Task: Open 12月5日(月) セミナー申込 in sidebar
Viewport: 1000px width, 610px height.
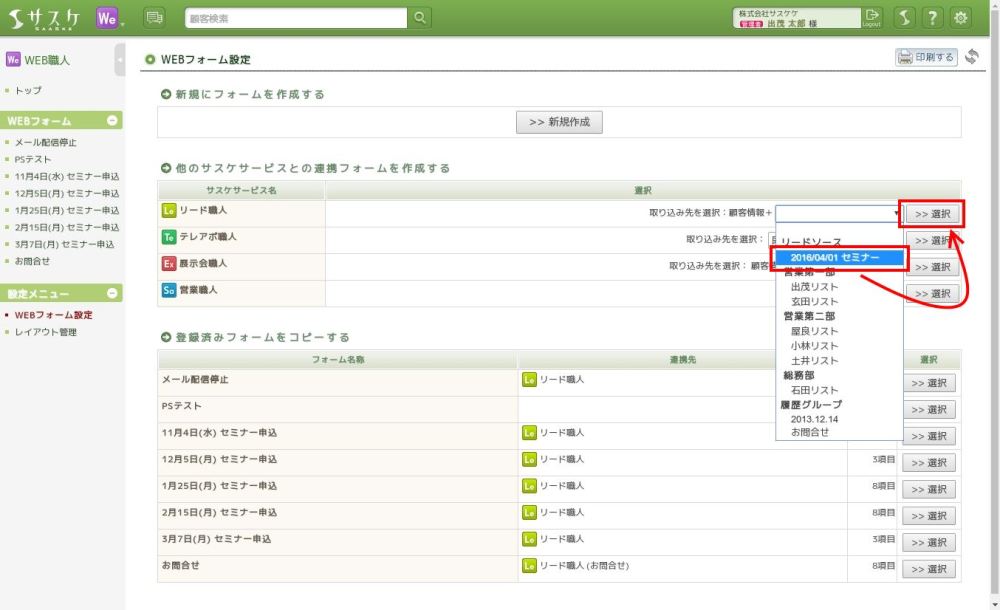Action: point(67,193)
